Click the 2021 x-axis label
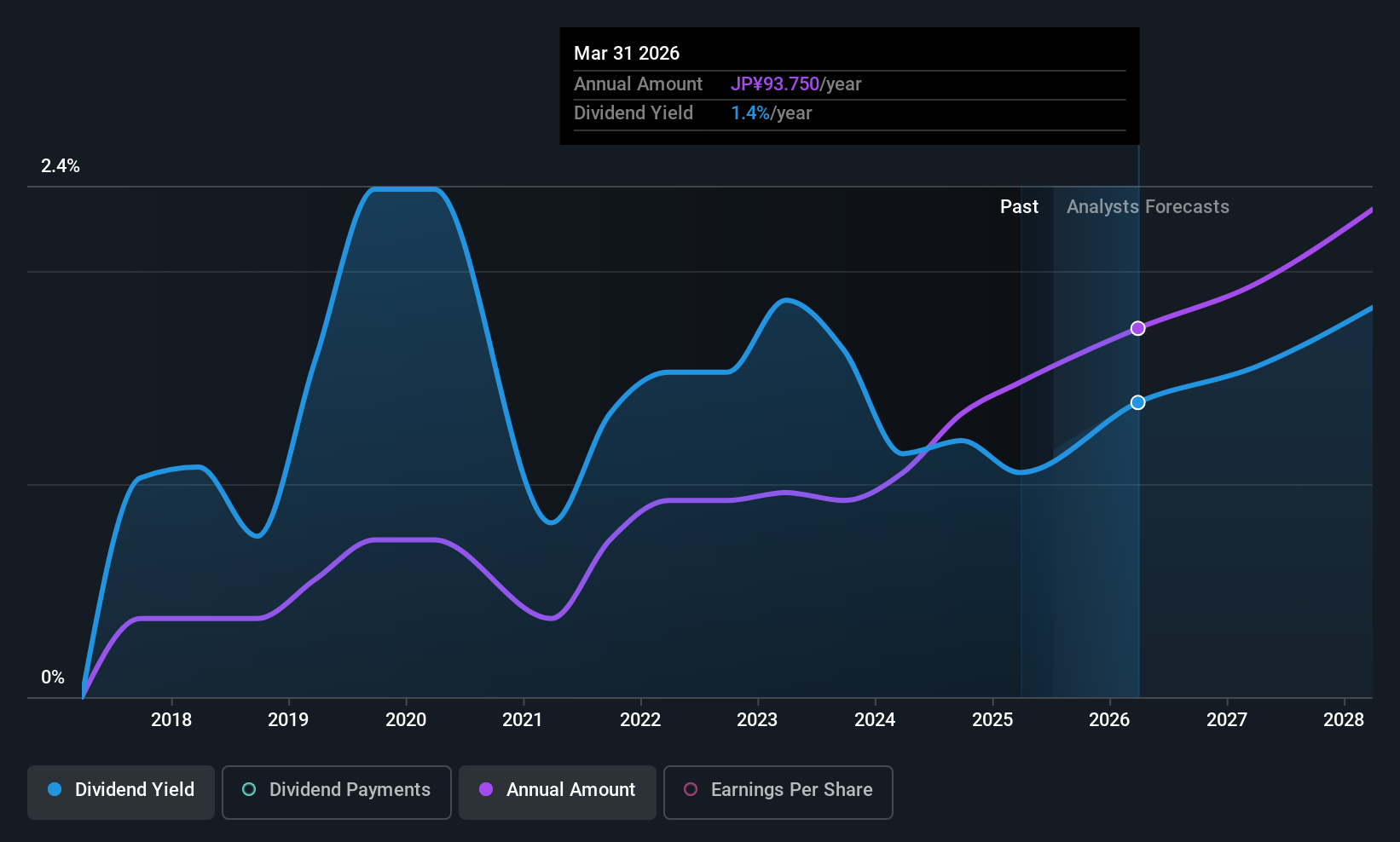 pos(523,719)
